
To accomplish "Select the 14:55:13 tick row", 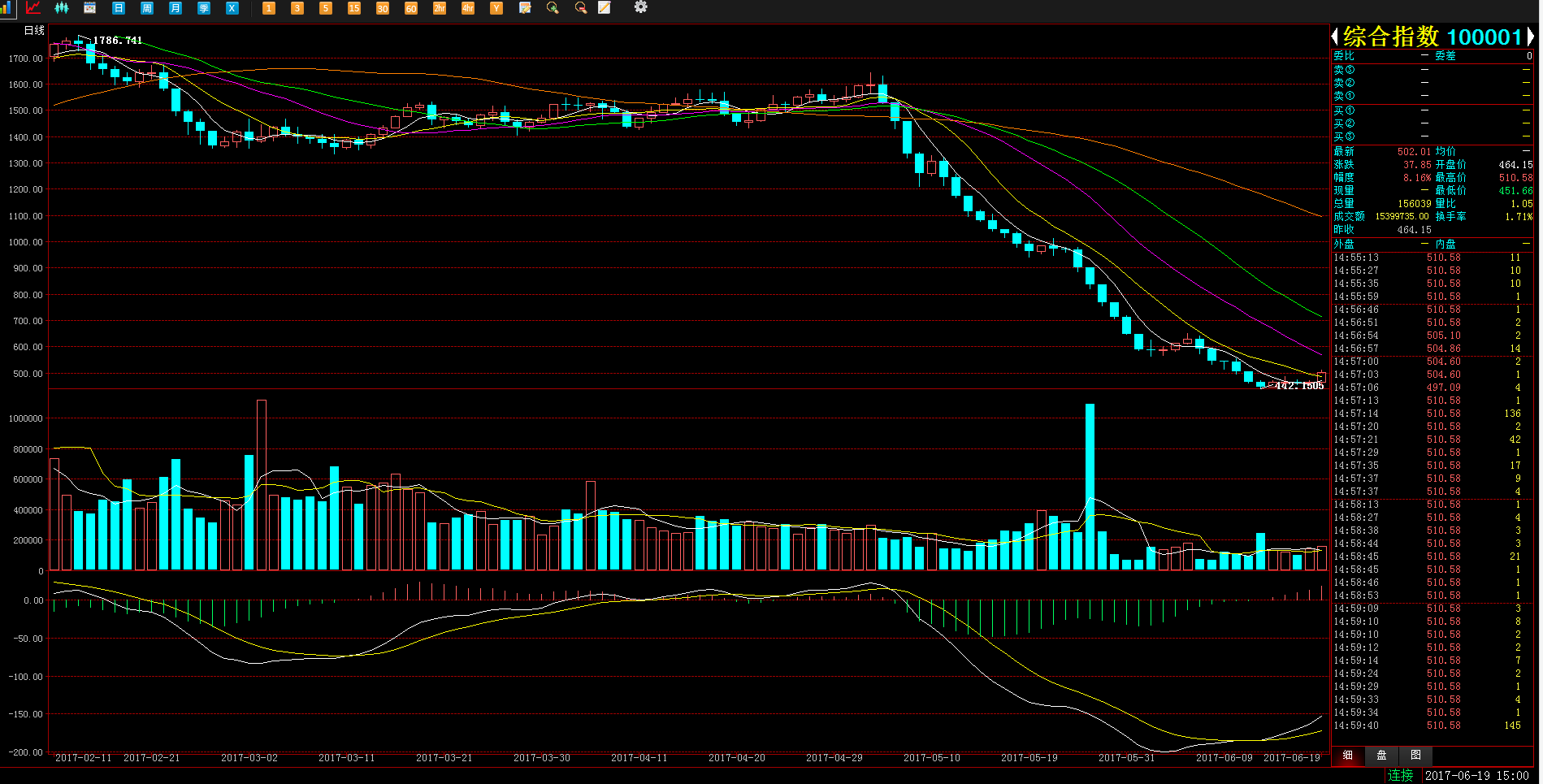I will pyautogui.click(x=1432, y=258).
